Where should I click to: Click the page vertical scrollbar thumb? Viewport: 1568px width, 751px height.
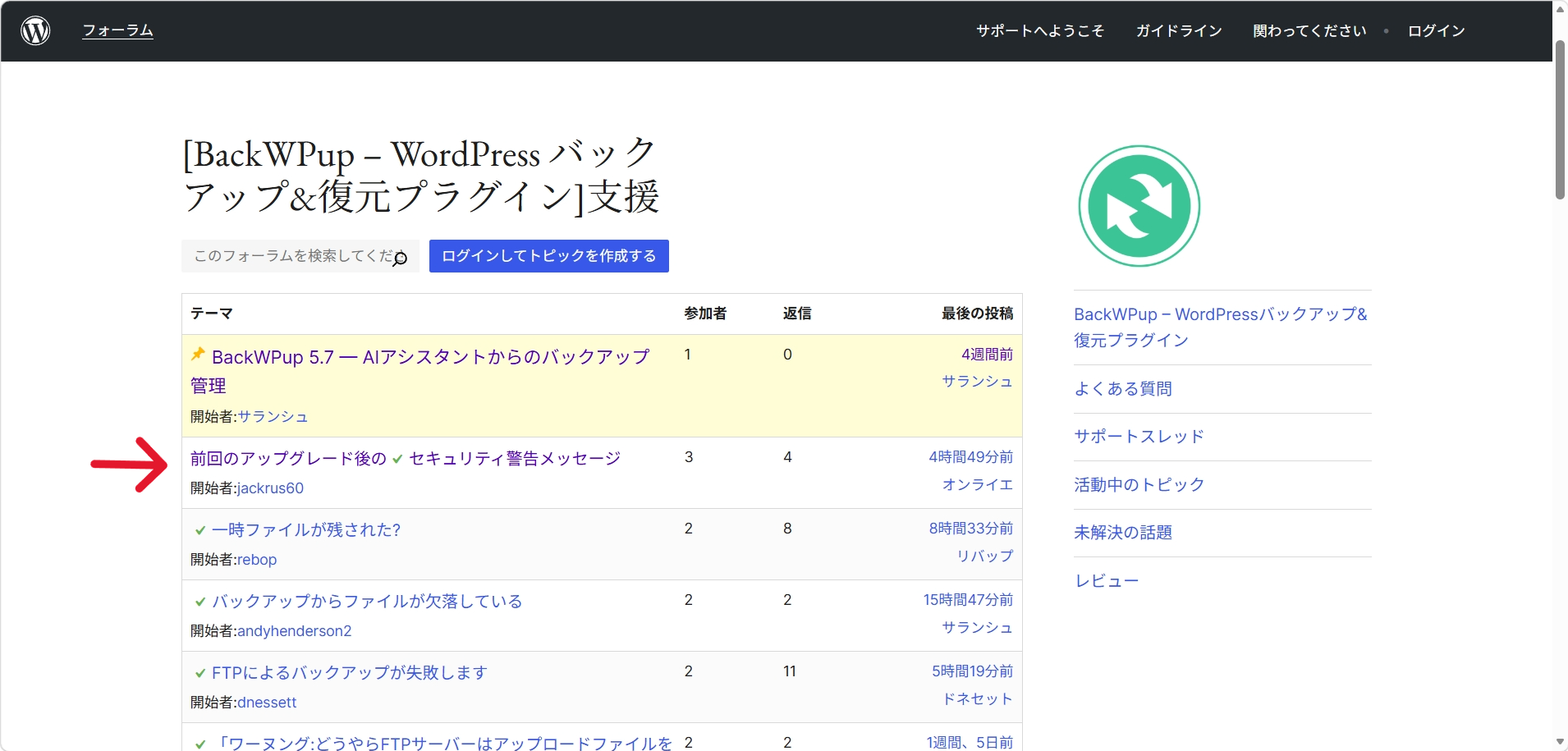click(1560, 119)
